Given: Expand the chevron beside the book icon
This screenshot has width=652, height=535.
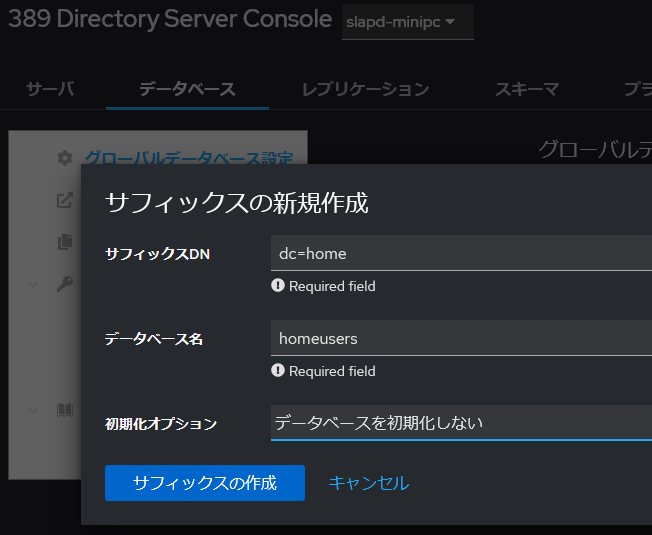Looking at the screenshot, I should point(33,410).
